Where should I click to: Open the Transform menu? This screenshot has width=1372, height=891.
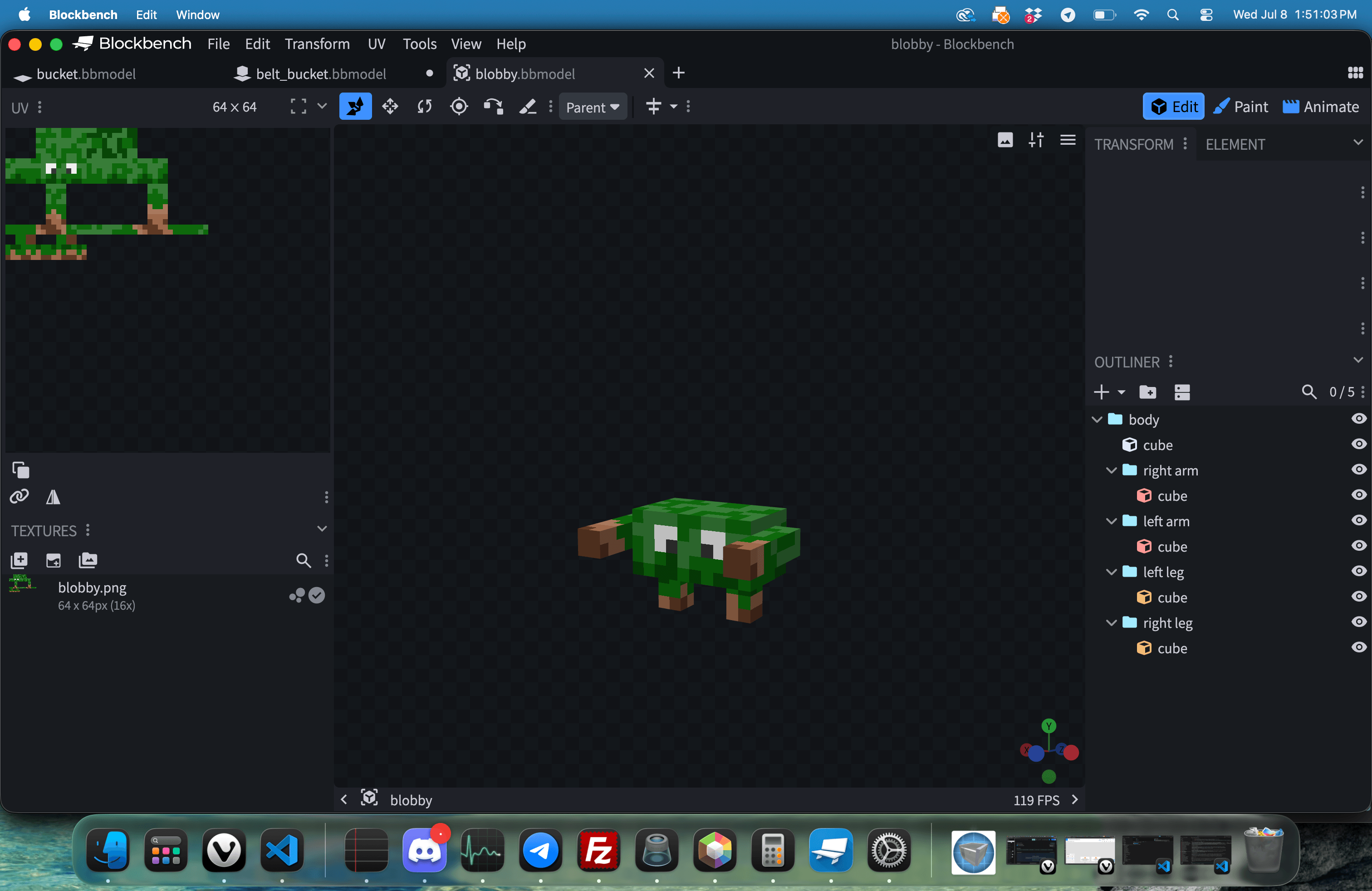(317, 44)
